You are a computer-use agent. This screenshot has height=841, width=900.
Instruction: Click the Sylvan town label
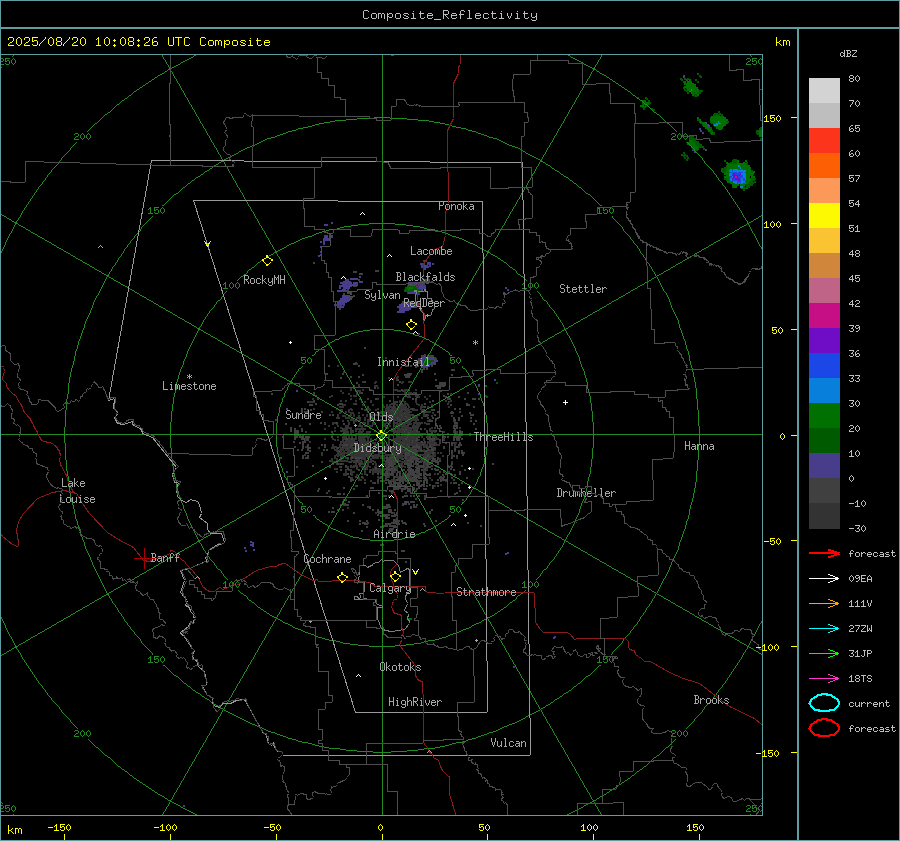[382, 295]
